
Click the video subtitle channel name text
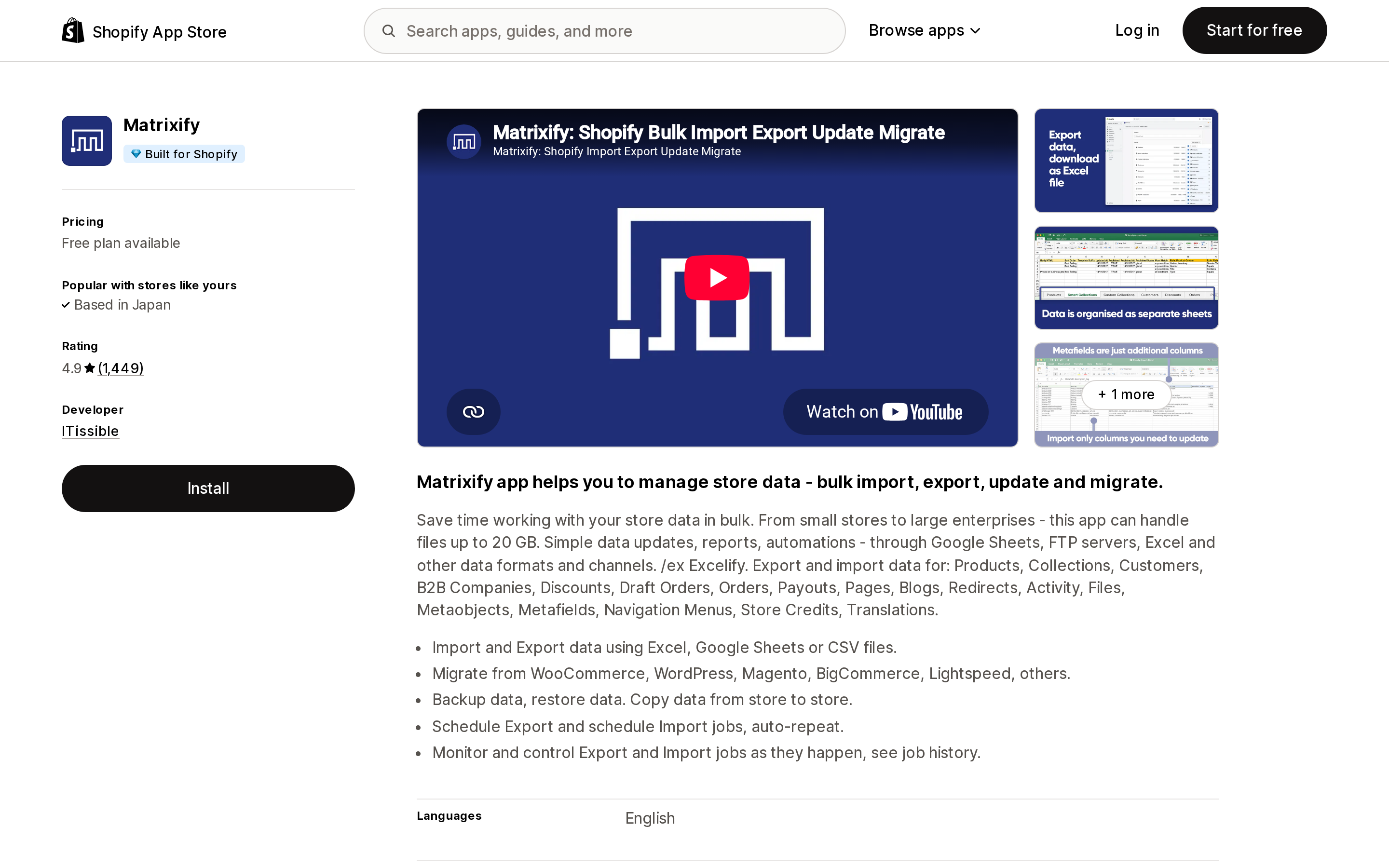616,151
